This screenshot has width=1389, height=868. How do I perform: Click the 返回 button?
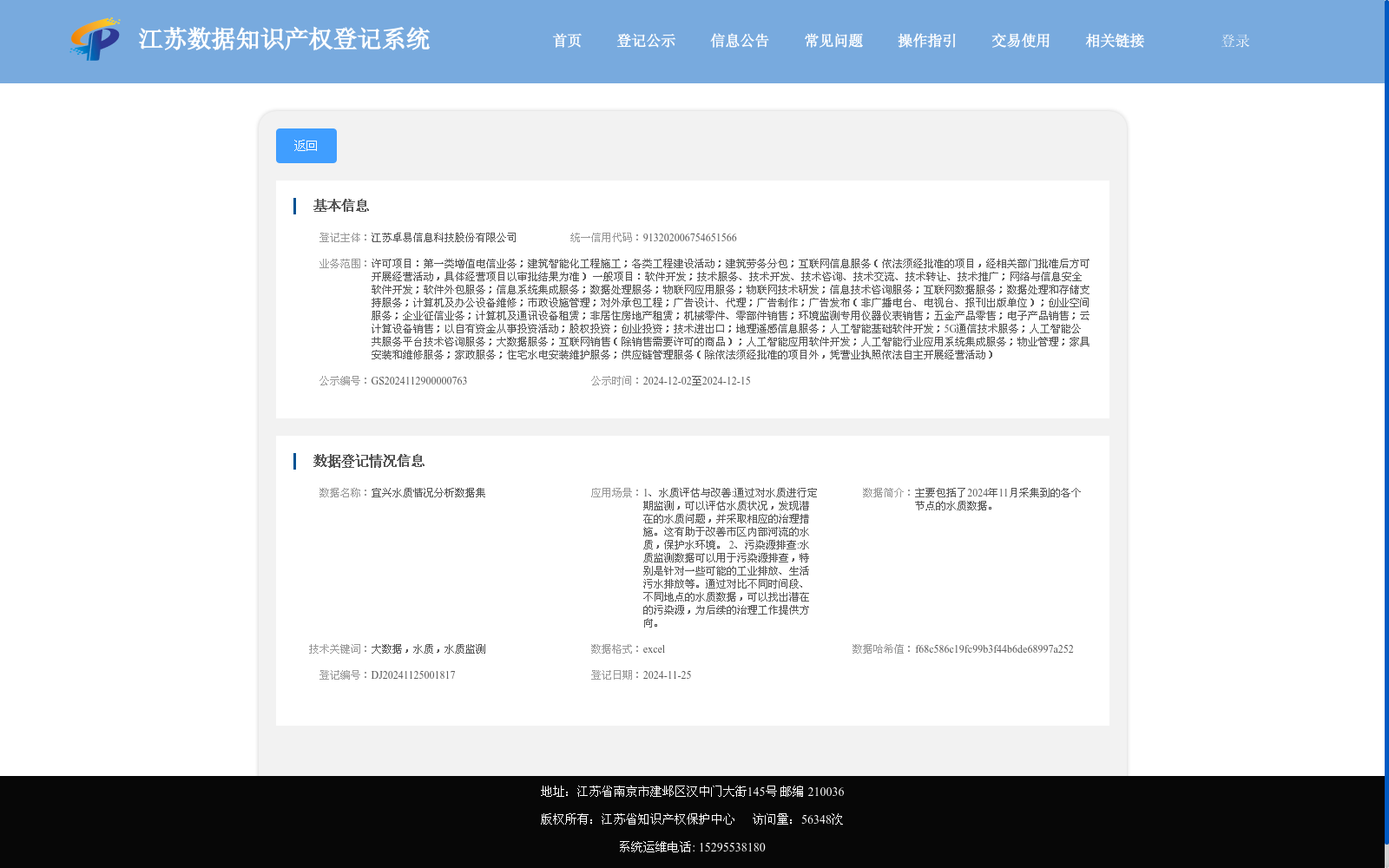coord(306,146)
